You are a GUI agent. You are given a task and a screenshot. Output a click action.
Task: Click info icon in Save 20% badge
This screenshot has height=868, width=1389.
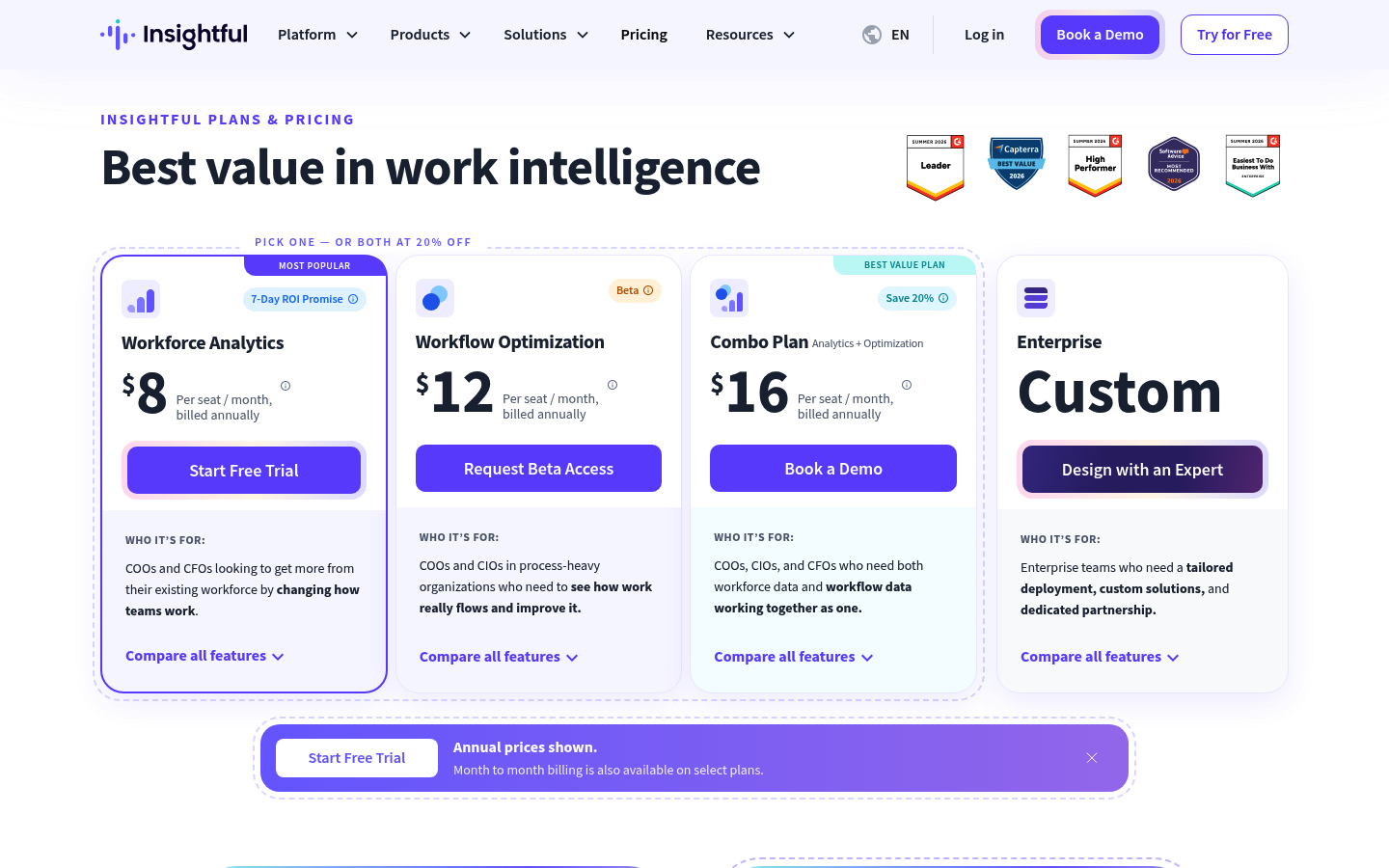click(943, 298)
